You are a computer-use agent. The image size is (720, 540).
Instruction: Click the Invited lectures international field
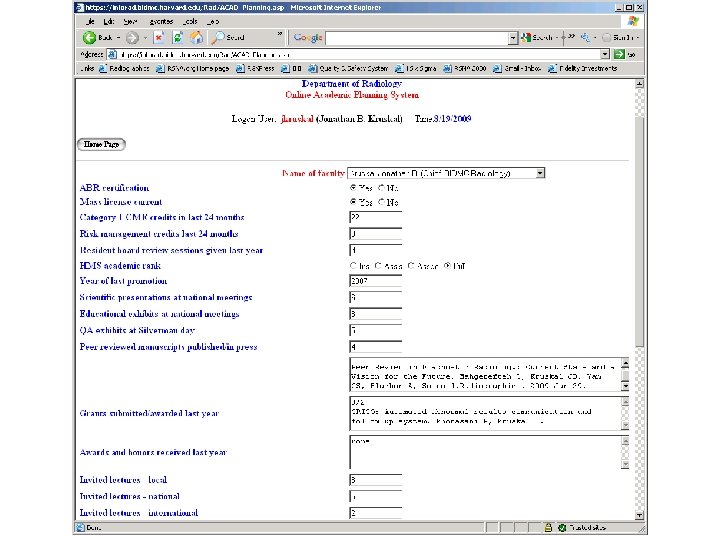point(376,513)
